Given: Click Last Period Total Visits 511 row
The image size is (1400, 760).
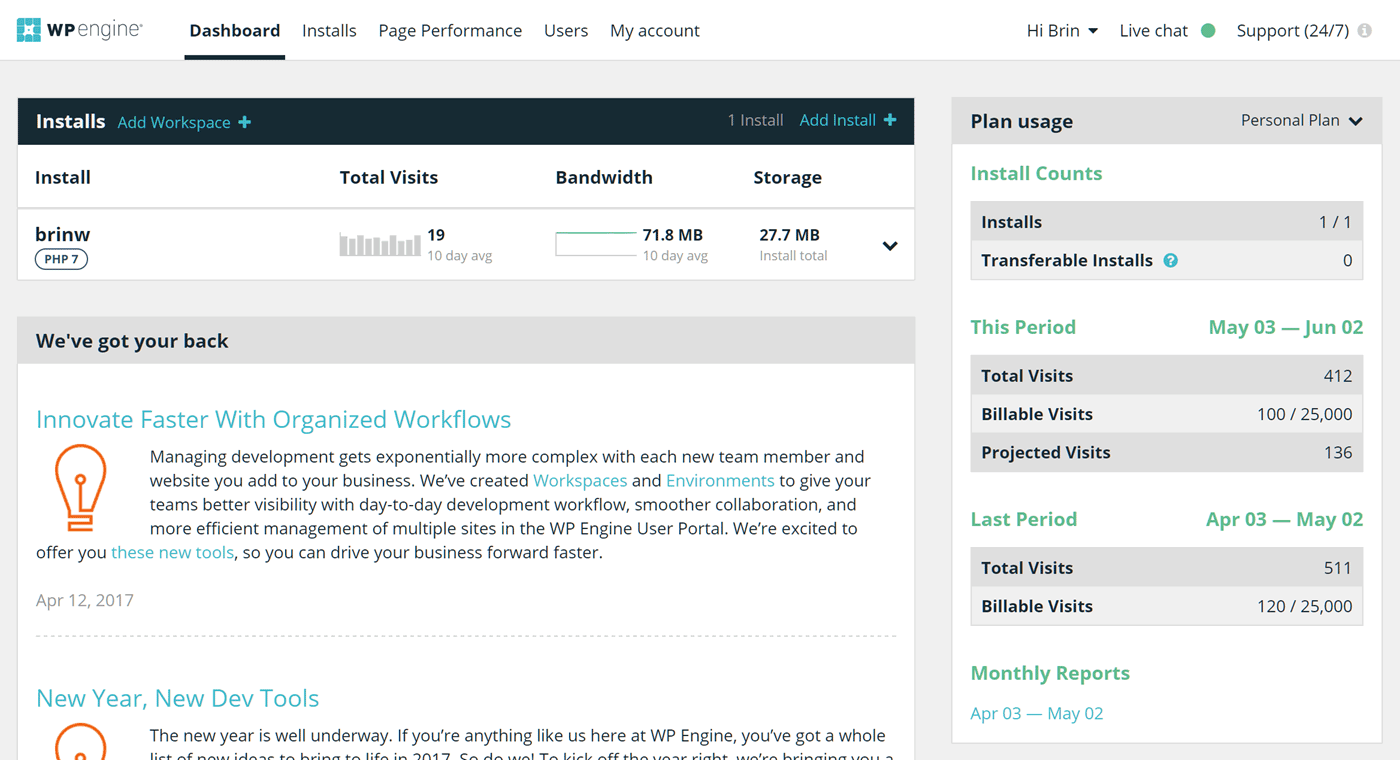Looking at the screenshot, I should tap(1166, 568).
